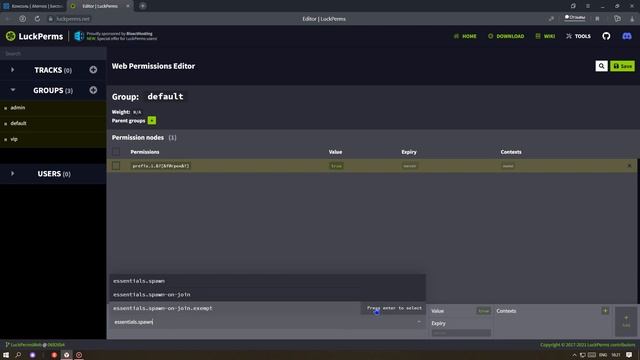Click the taskbar clock
Screen dimensions: 640x360
616,355
